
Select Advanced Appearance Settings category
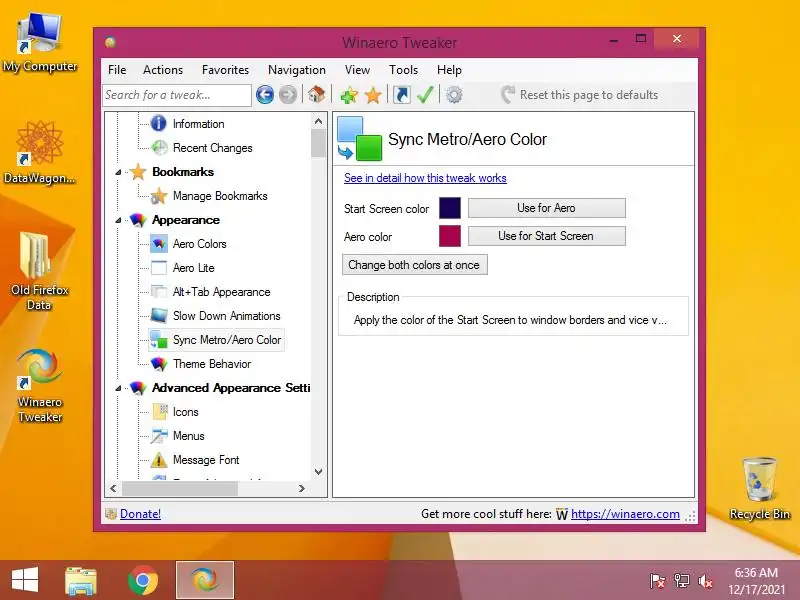pos(231,388)
